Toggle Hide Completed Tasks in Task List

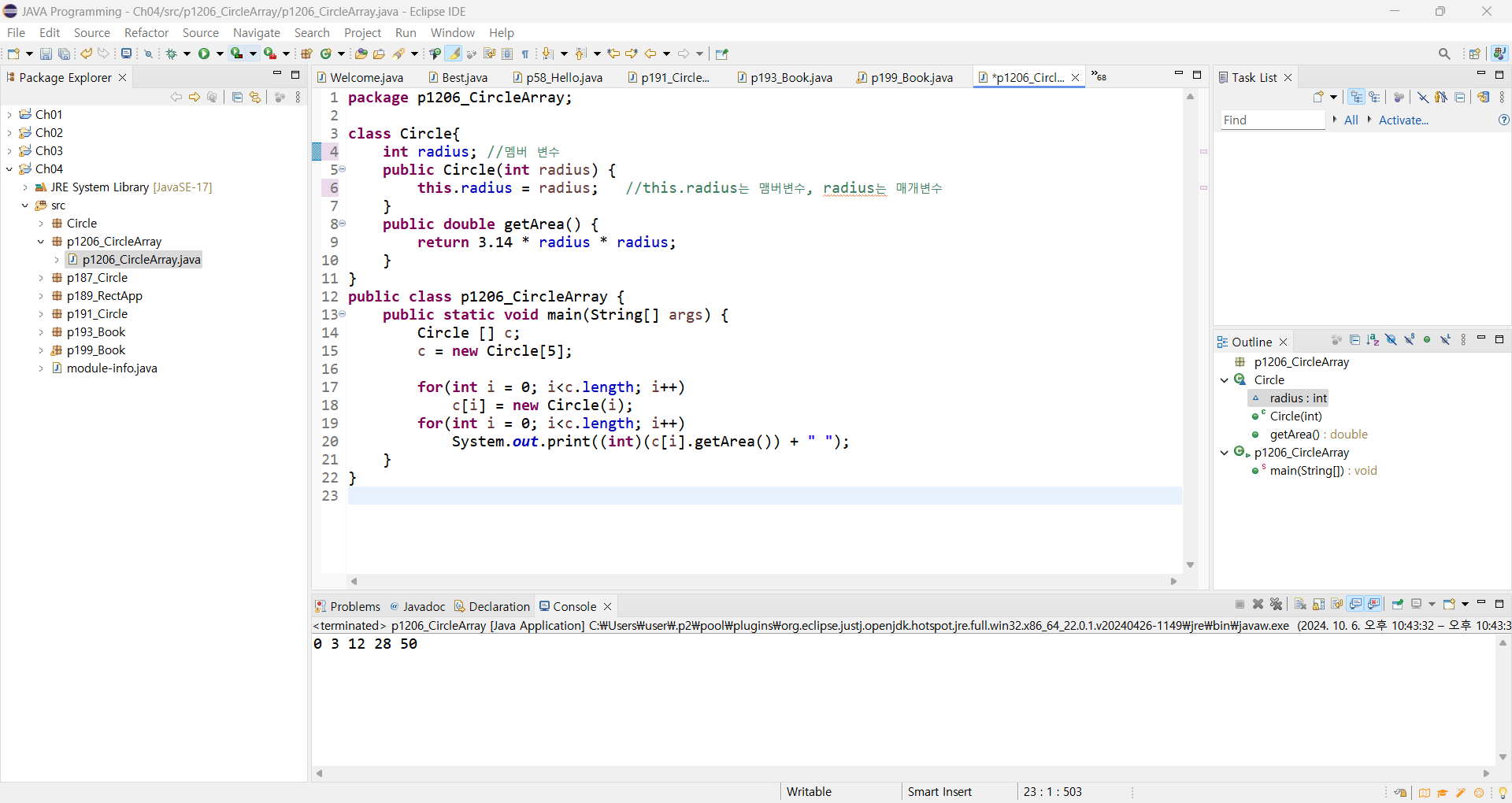1422,97
